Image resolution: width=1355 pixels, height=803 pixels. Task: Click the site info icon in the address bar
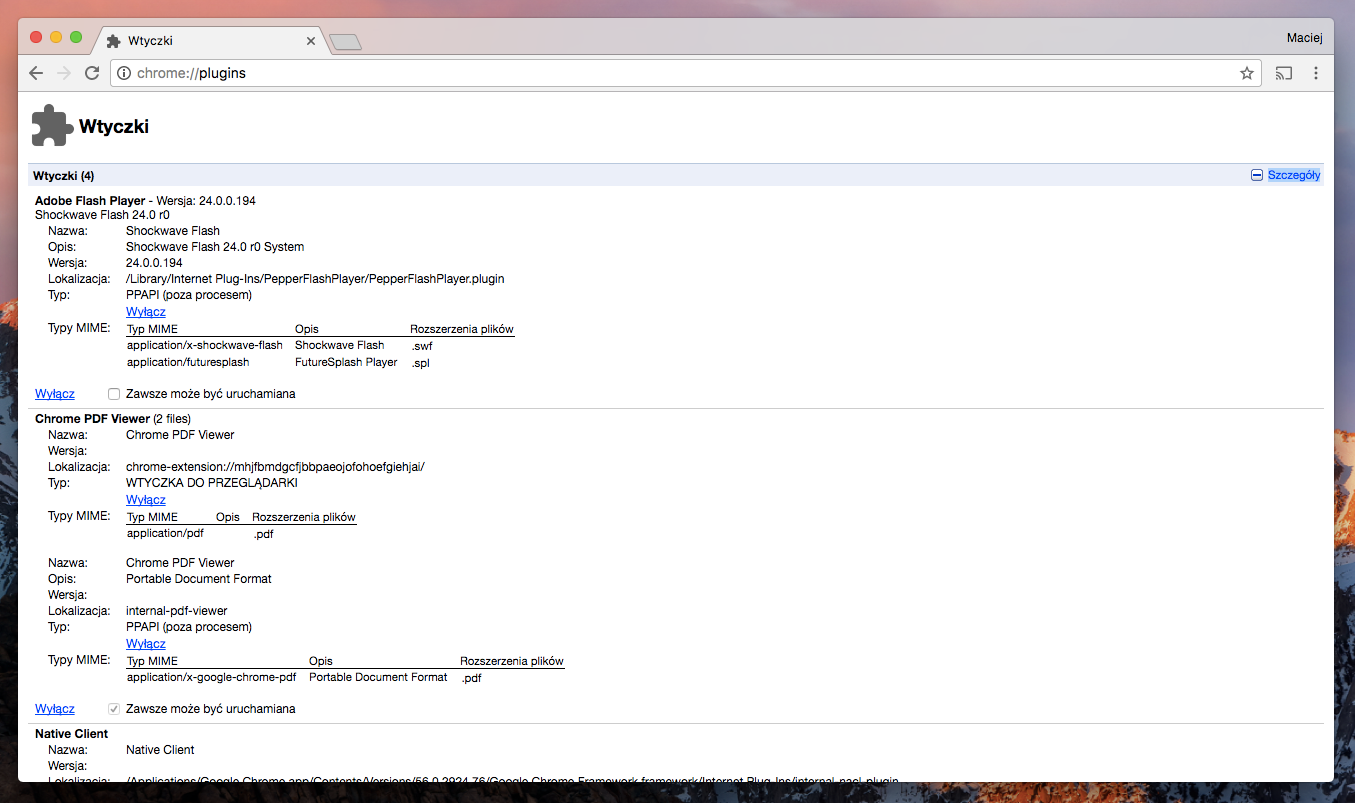(124, 73)
